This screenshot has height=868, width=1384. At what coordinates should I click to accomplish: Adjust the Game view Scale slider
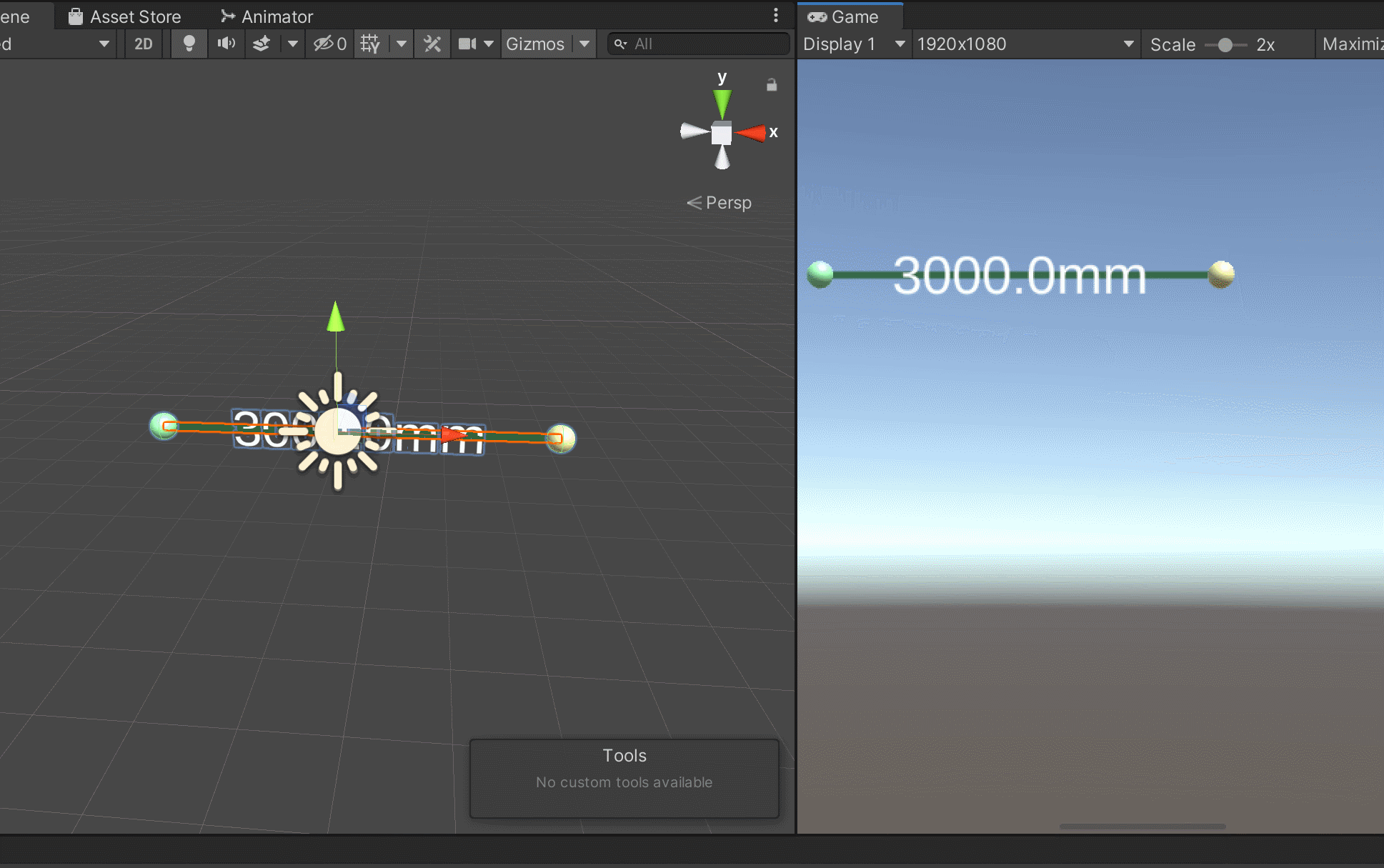(x=1226, y=44)
